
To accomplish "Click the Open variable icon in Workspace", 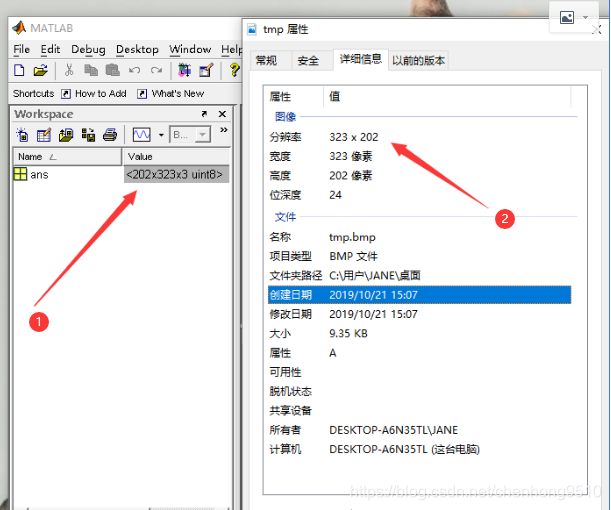I will (44, 135).
